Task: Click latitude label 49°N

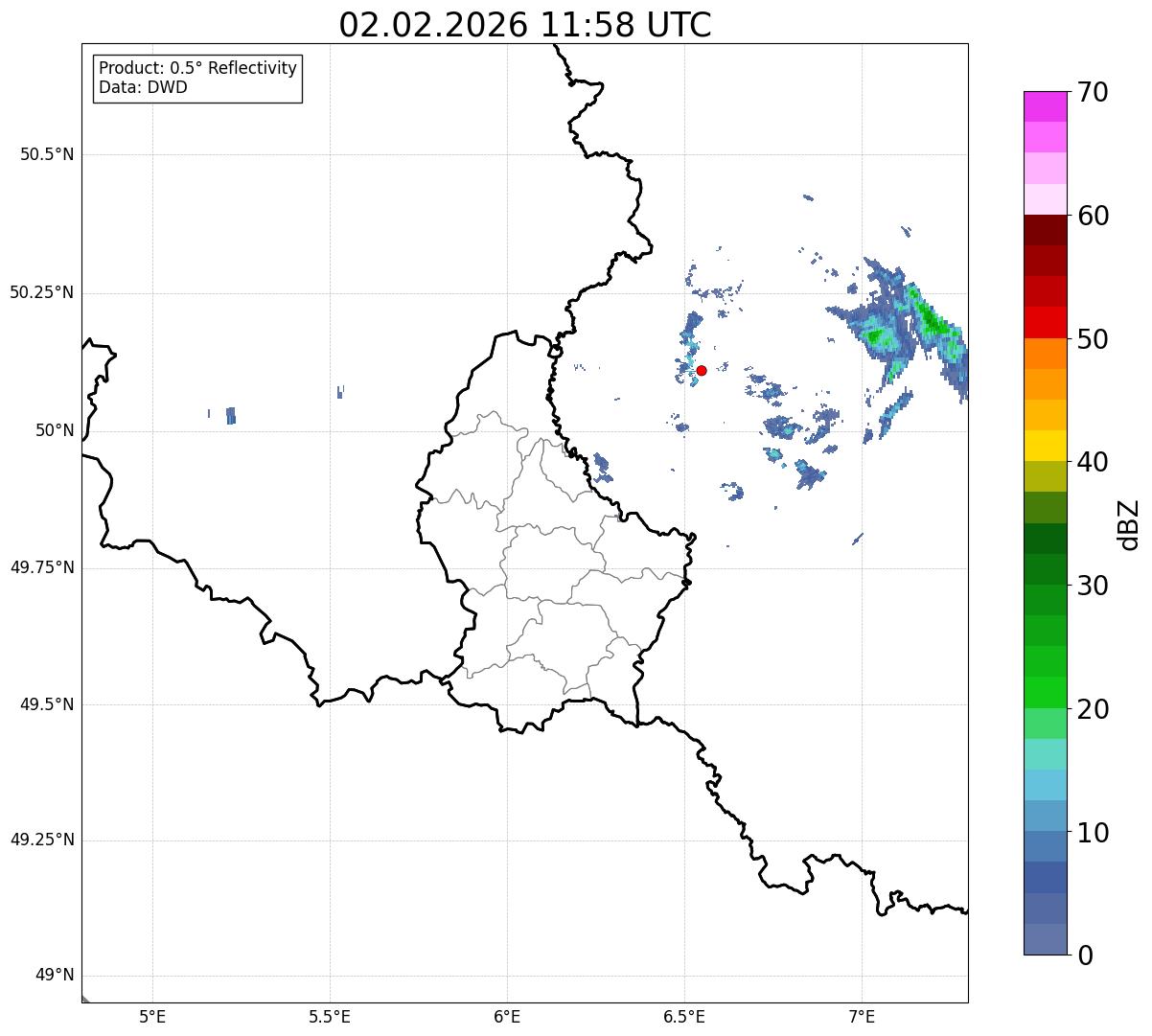Action: 55,975
